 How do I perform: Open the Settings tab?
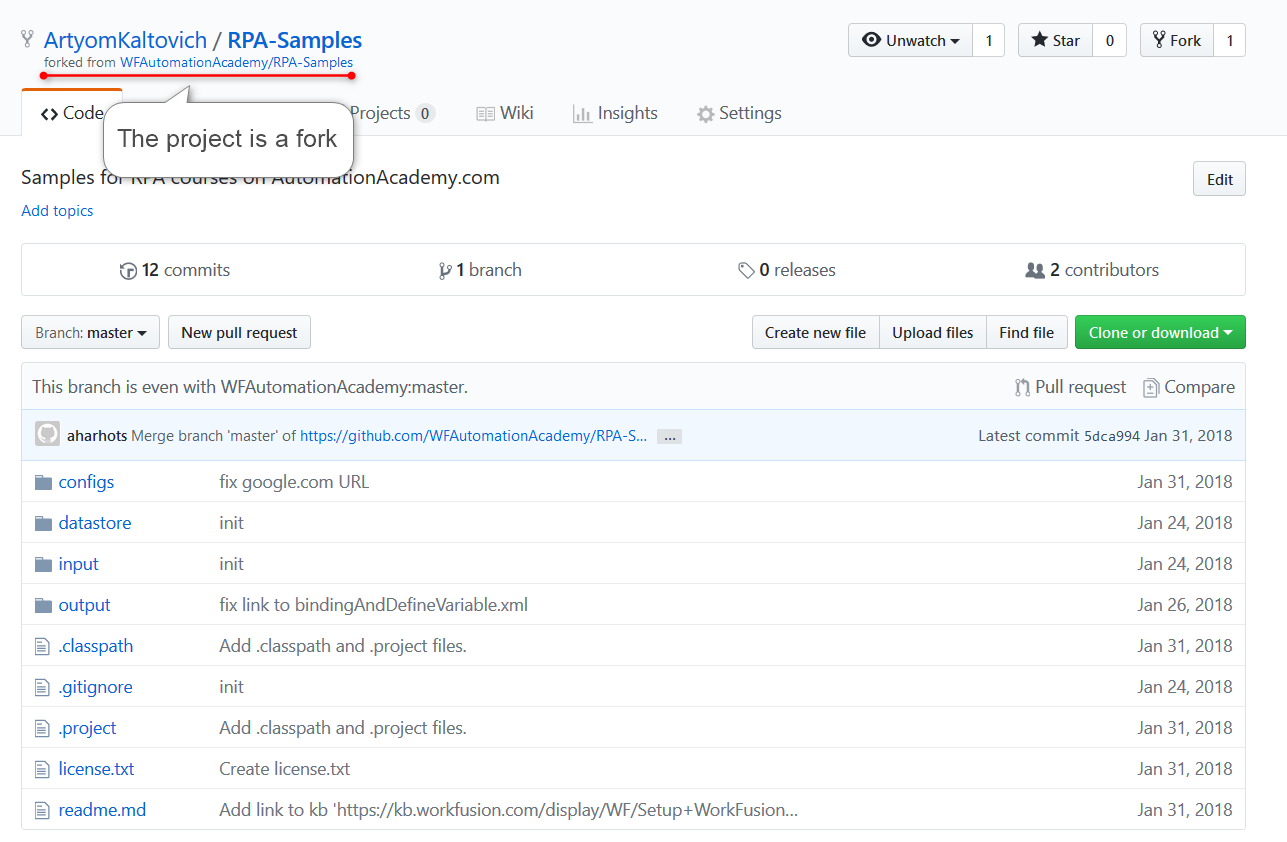(x=739, y=113)
